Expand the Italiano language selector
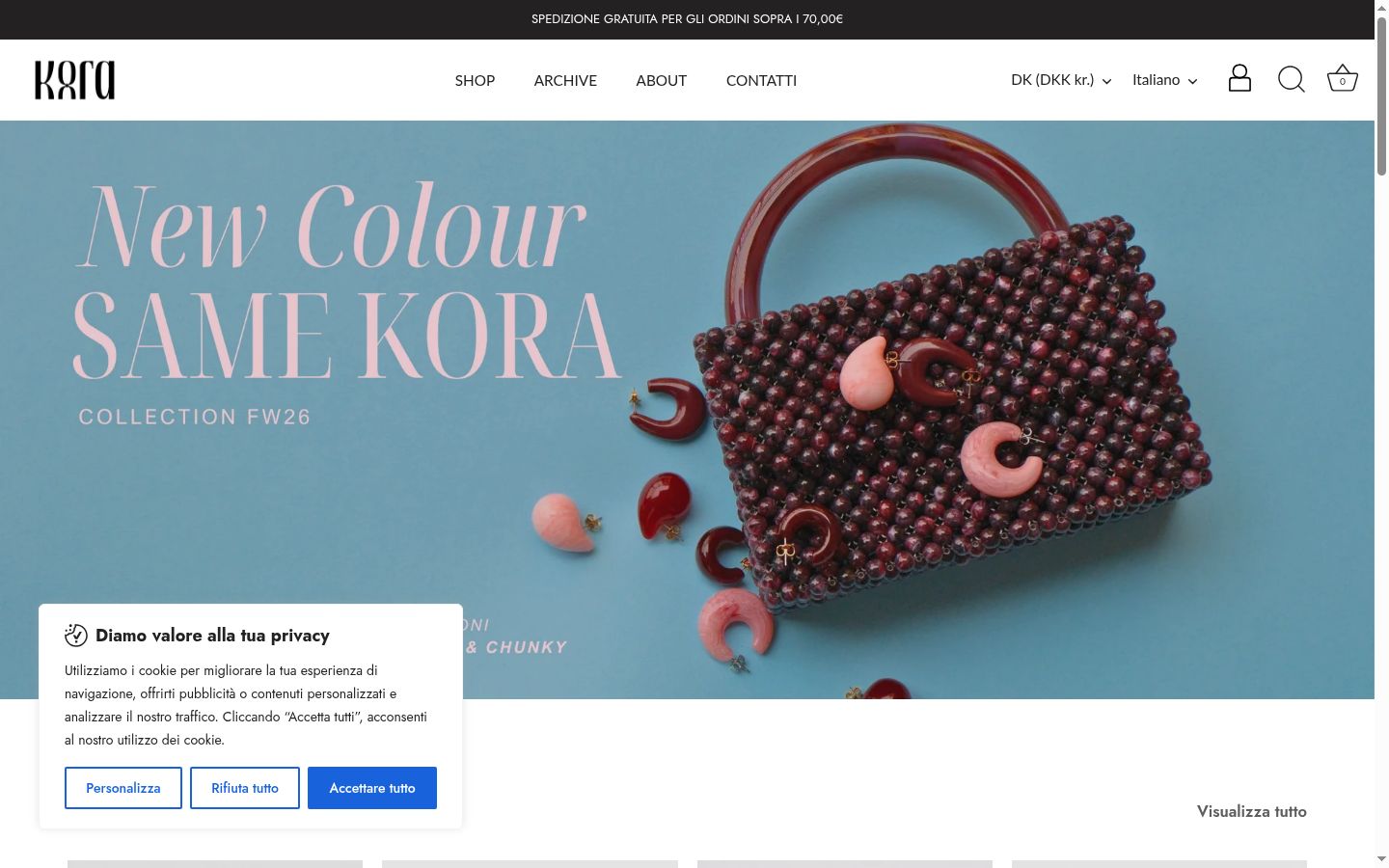The width and height of the screenshot is (1389, 868). tap(1164, 80)
